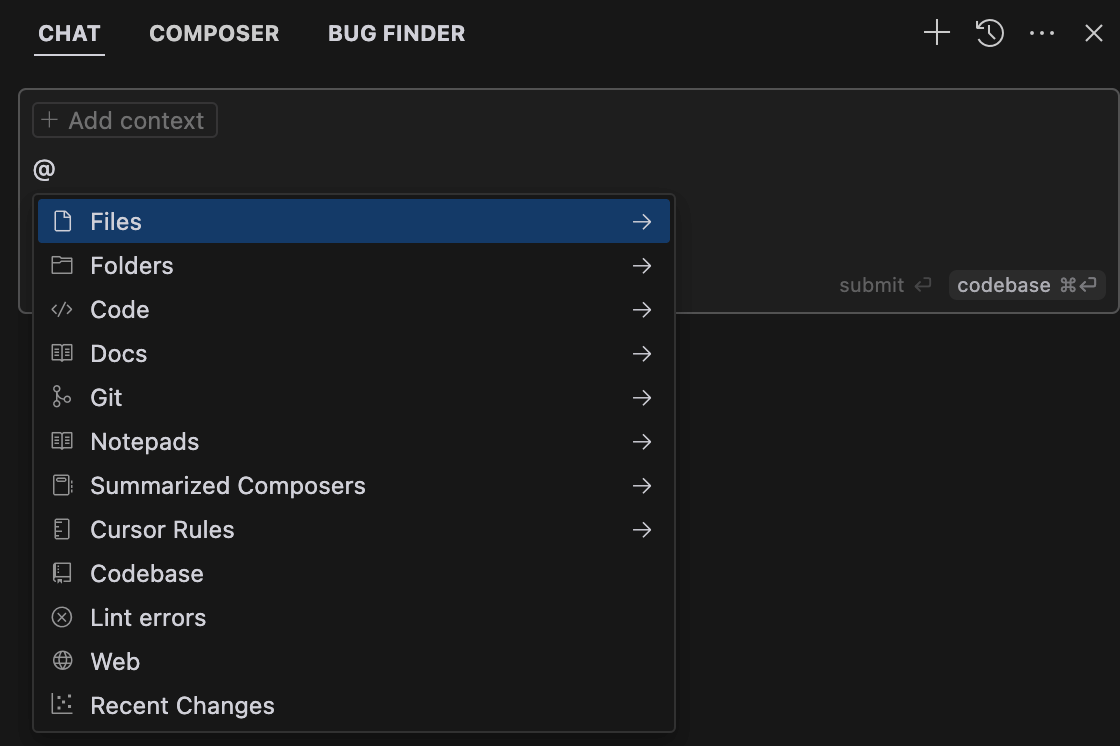Screen dimensions: 1120x746
Task: Choose Cursor Rules from the menu
Action: [162, 529]
